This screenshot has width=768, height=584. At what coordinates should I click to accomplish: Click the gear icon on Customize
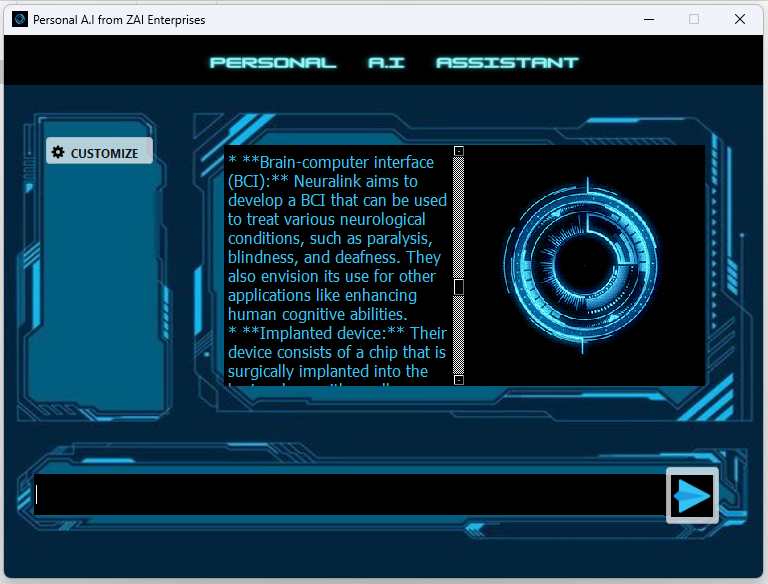coord(58,152)
